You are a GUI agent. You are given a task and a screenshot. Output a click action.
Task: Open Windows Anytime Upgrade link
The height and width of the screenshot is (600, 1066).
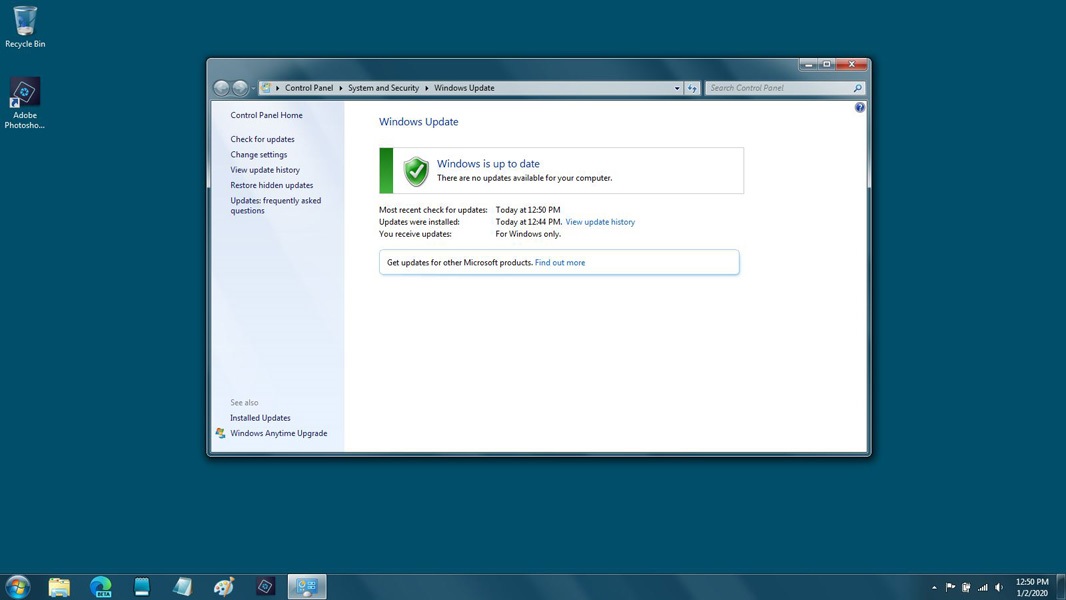tap(278, 434)
